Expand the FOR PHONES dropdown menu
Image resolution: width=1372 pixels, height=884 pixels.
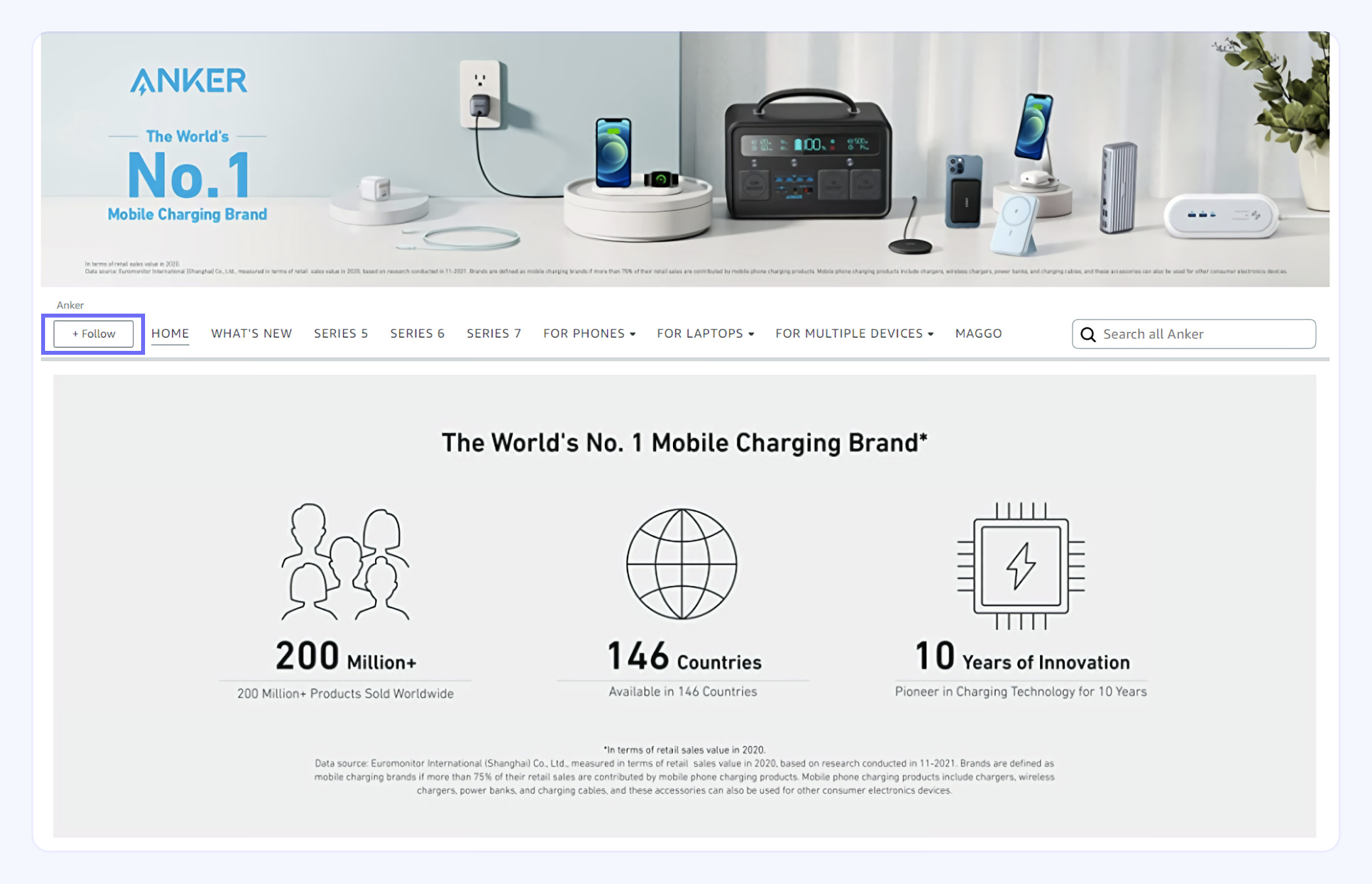pos(589,333)
